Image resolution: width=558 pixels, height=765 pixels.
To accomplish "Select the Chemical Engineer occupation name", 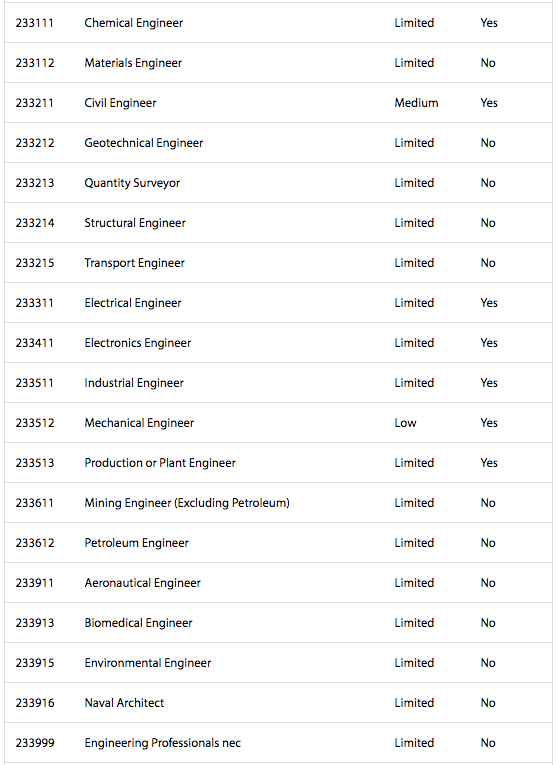I will click(x=134, y=23).
